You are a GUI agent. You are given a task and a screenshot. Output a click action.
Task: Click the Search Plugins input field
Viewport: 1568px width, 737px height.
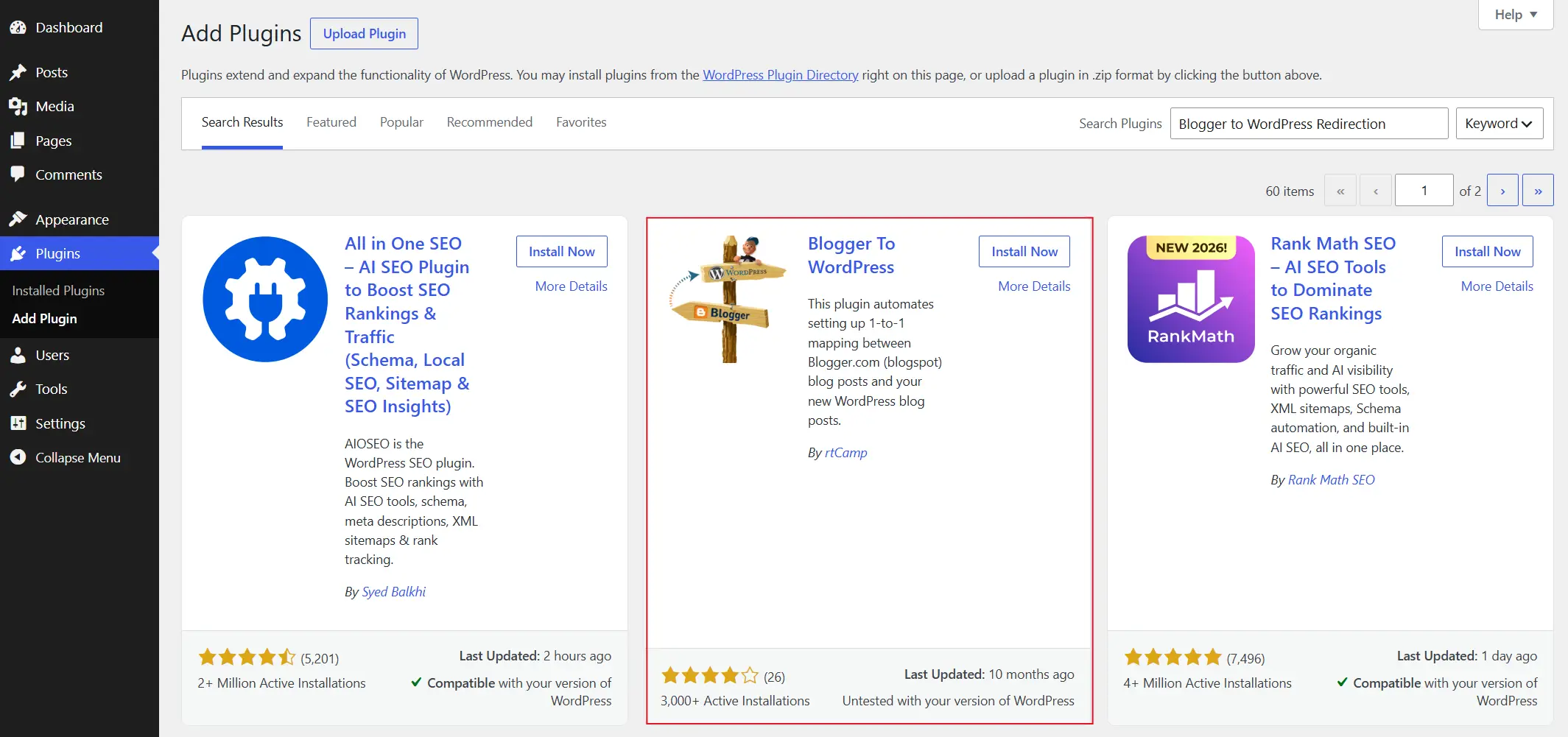1309,124
